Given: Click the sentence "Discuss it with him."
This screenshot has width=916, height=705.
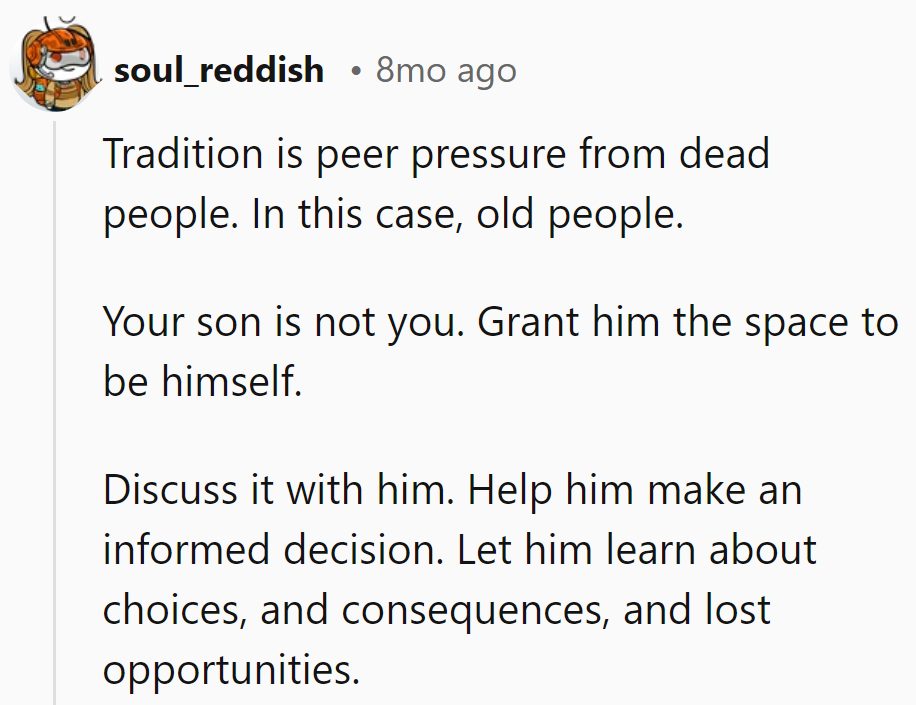Looking at the screenshot, I should (x=280, y=490).
